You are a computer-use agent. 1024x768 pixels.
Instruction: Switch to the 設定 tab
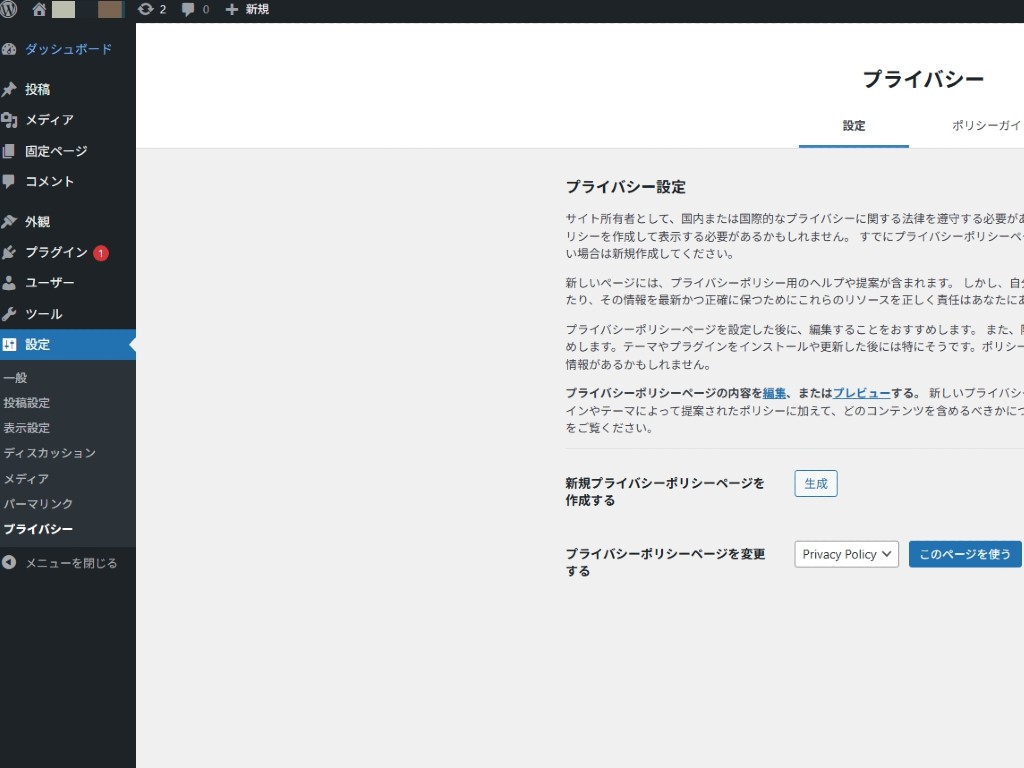point(854,126)
